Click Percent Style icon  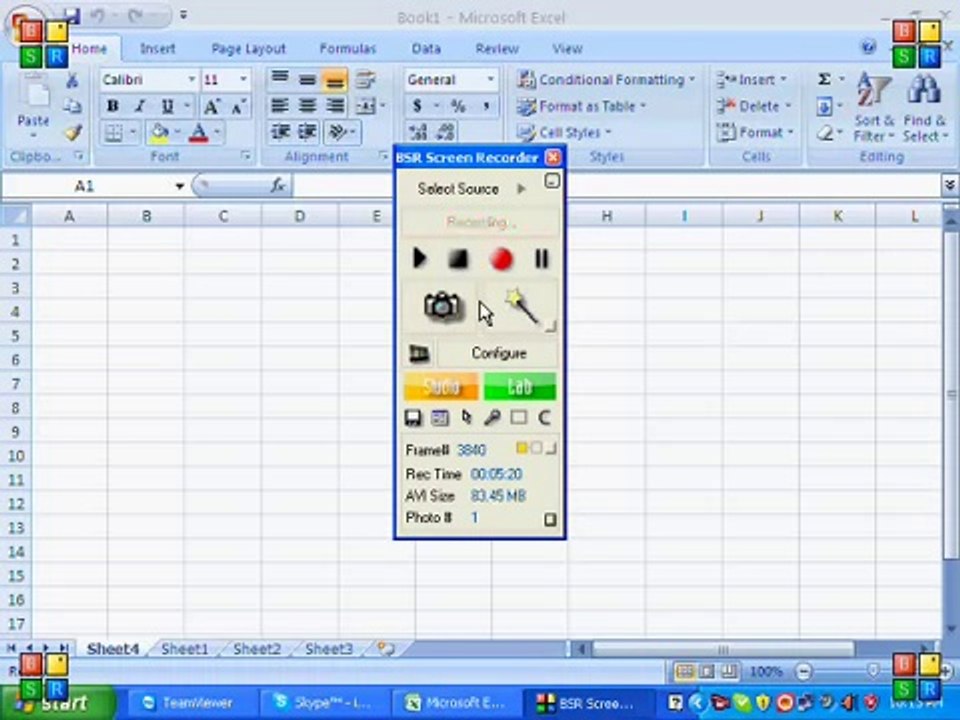[458, 106]
